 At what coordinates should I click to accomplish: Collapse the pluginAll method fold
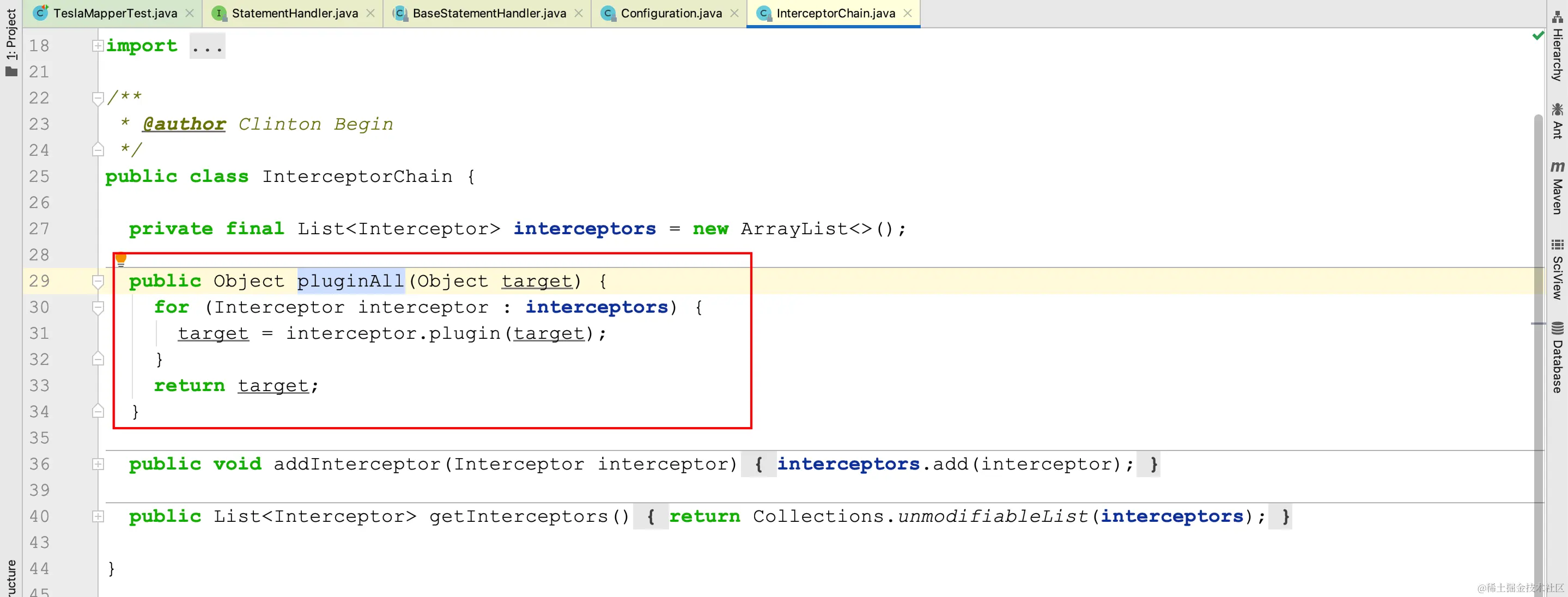(x=98, y=281)
